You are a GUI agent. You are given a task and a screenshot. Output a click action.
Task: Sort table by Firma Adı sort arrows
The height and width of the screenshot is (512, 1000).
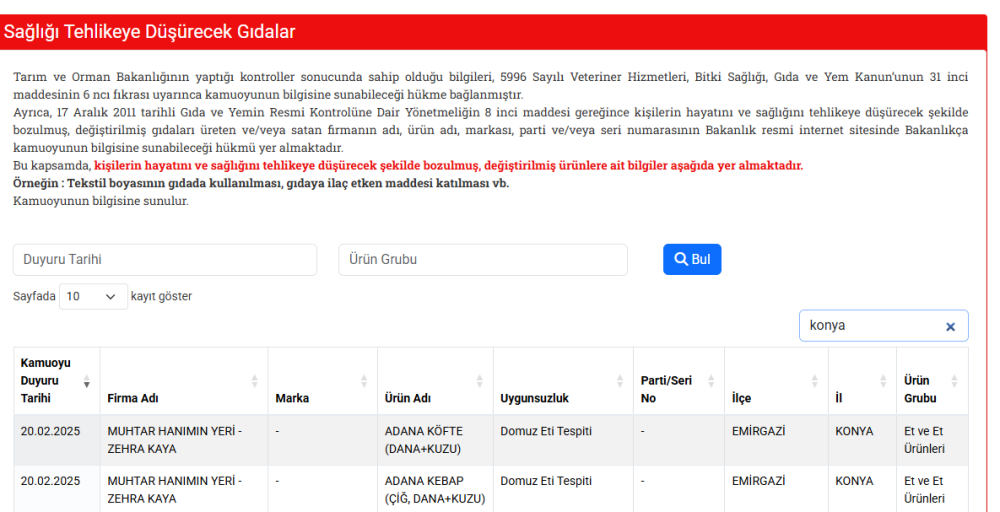pos(254,381)
